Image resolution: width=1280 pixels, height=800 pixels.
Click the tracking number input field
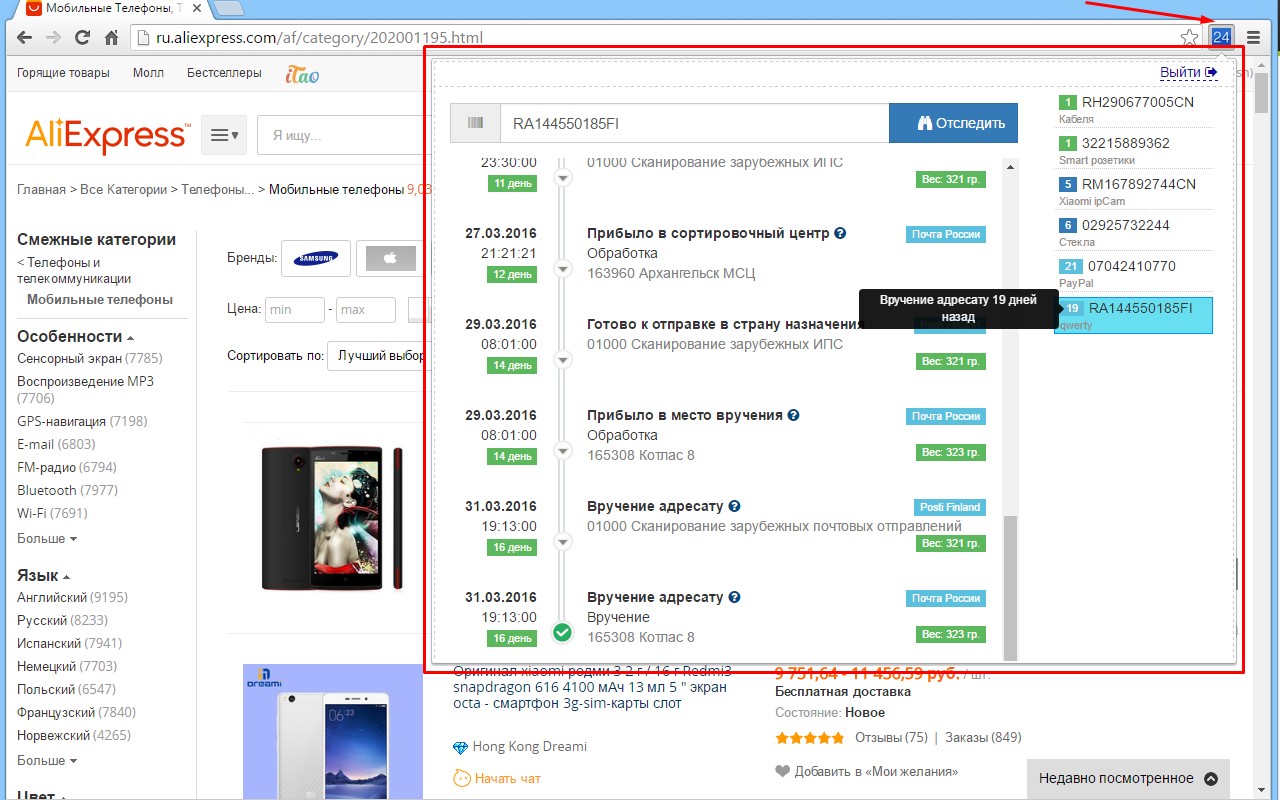pos(694,123)
